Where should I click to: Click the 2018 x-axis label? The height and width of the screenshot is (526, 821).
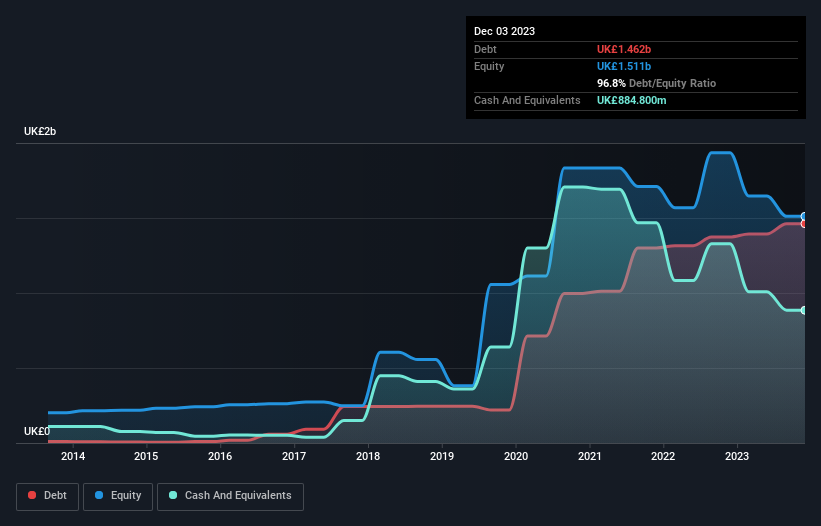pyautogui.click(x=368, y=456)
